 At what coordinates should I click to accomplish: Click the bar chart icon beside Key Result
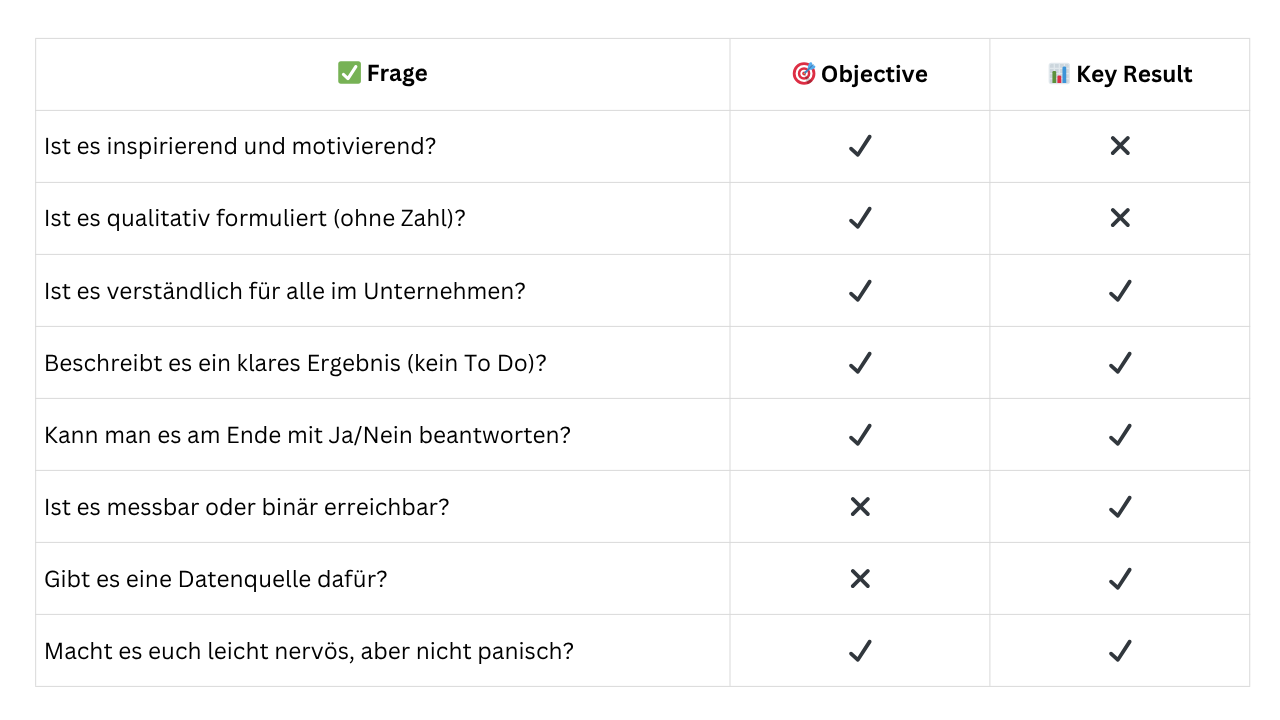(1059, 74)
